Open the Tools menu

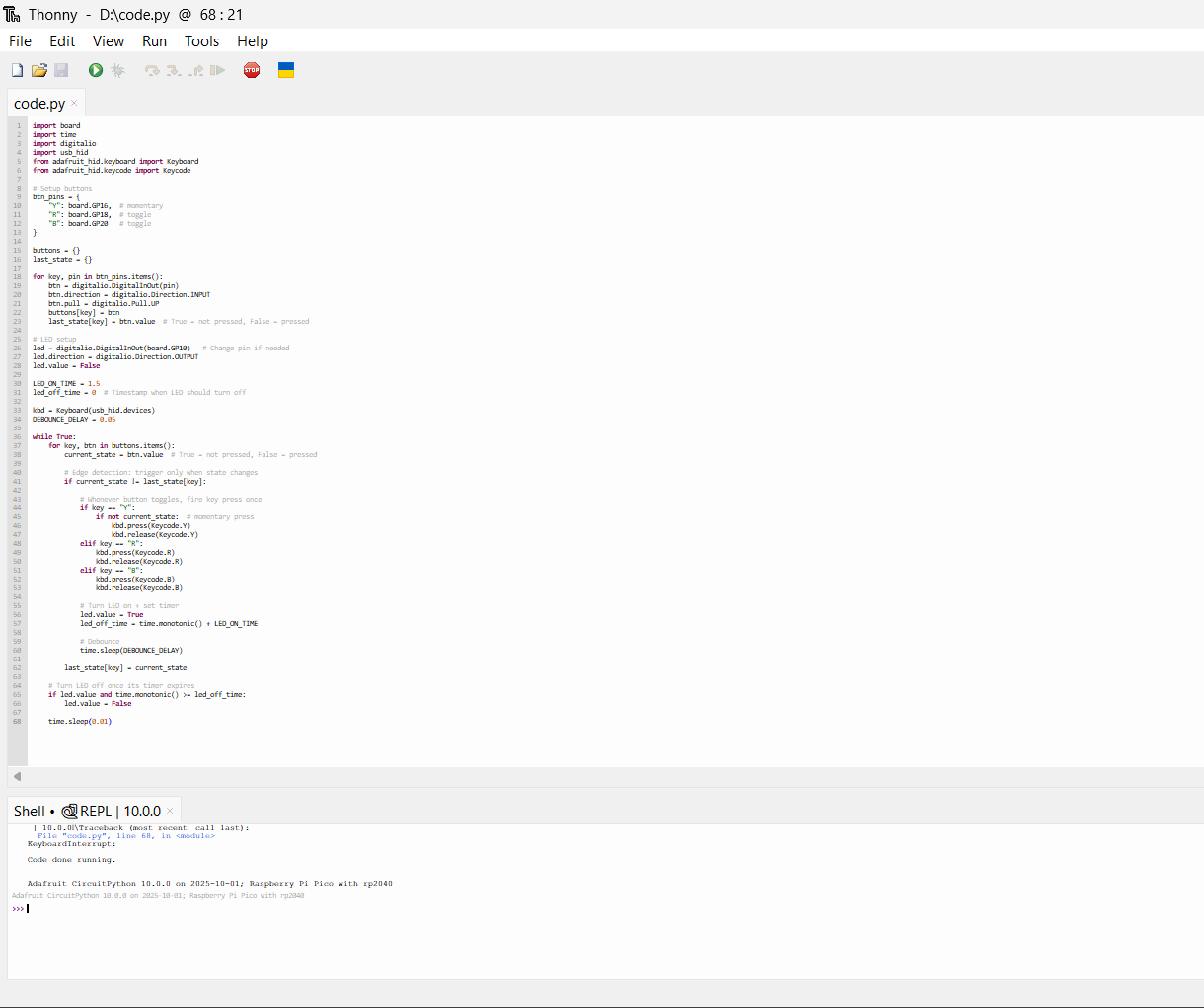point(202,41)
